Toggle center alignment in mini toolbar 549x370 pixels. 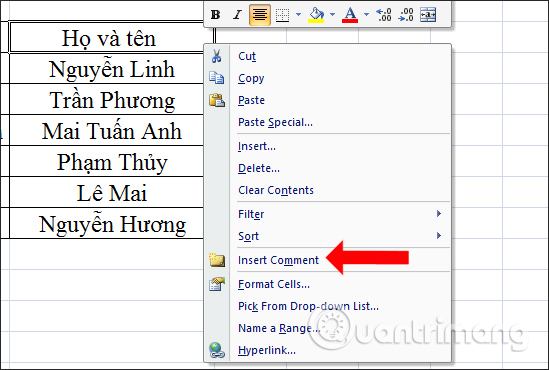tap(259, 15)
